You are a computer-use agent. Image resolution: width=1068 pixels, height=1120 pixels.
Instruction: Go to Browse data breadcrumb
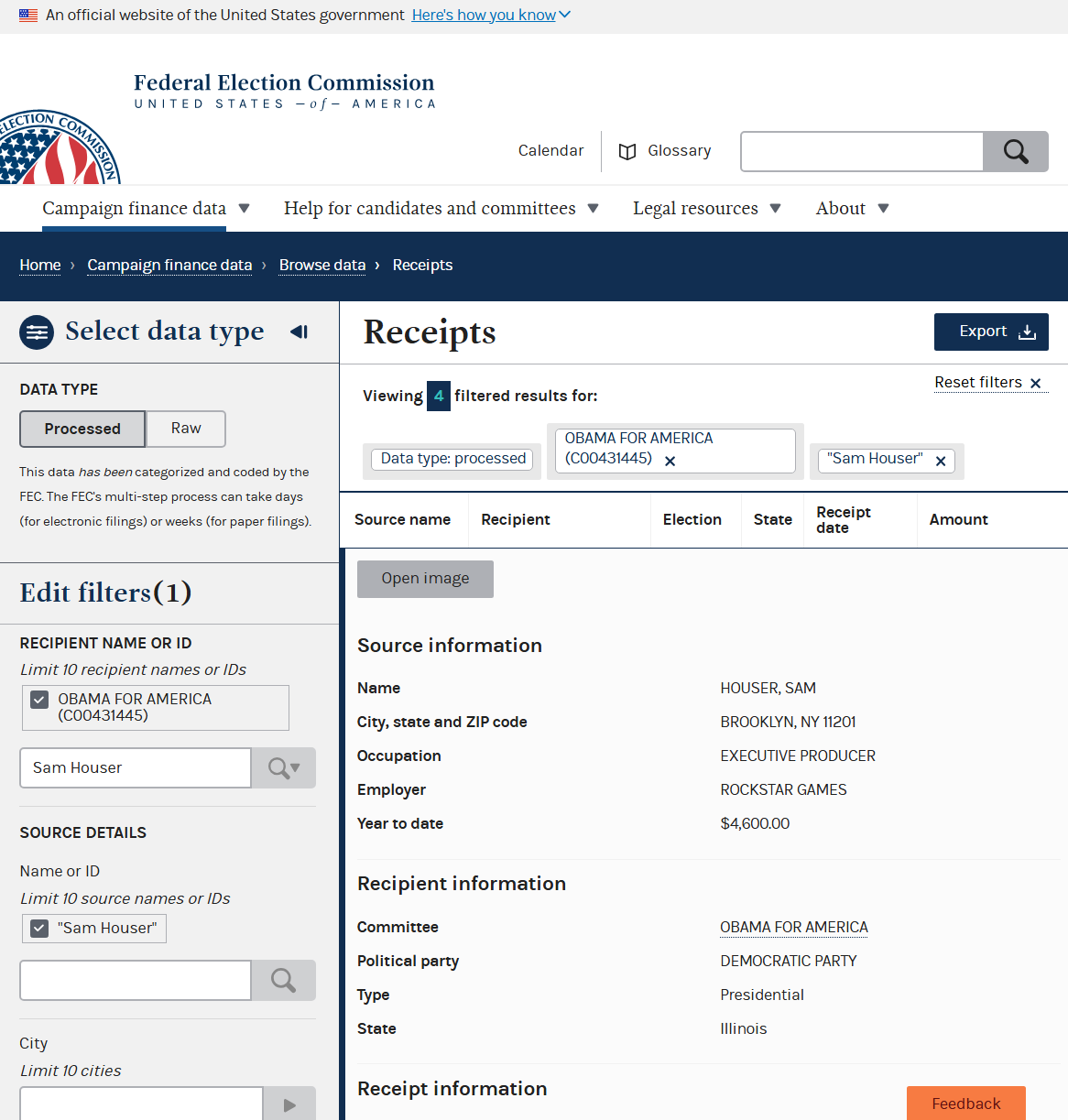322,265
